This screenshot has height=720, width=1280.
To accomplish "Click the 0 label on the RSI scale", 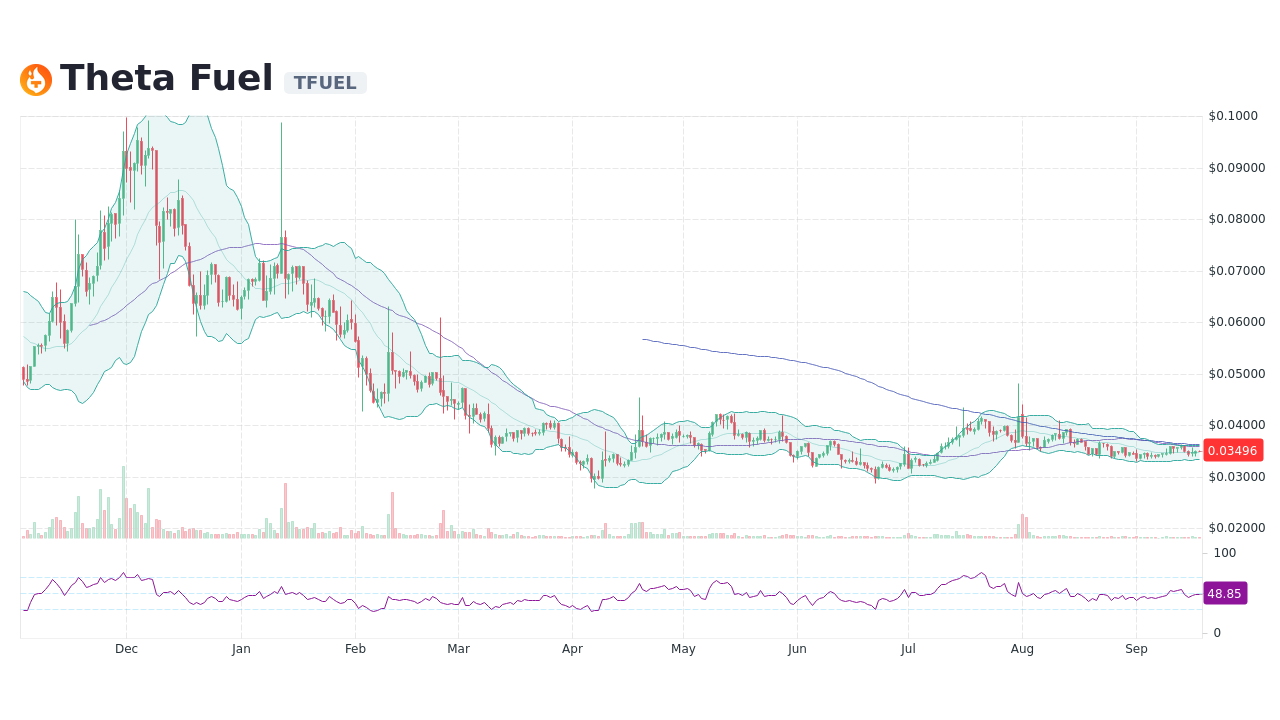I will coord(1216,632).
